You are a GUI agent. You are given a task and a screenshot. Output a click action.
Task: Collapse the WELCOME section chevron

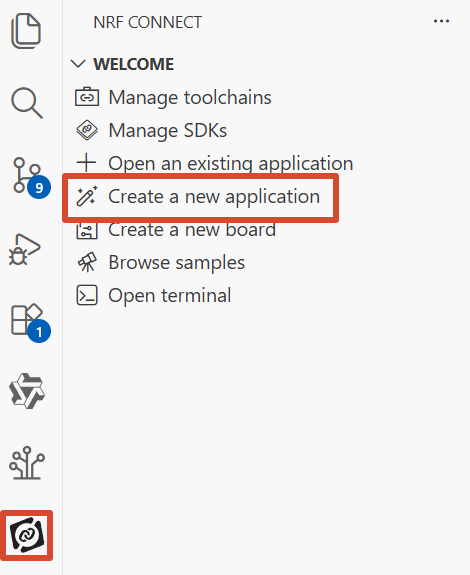(78, 64)
